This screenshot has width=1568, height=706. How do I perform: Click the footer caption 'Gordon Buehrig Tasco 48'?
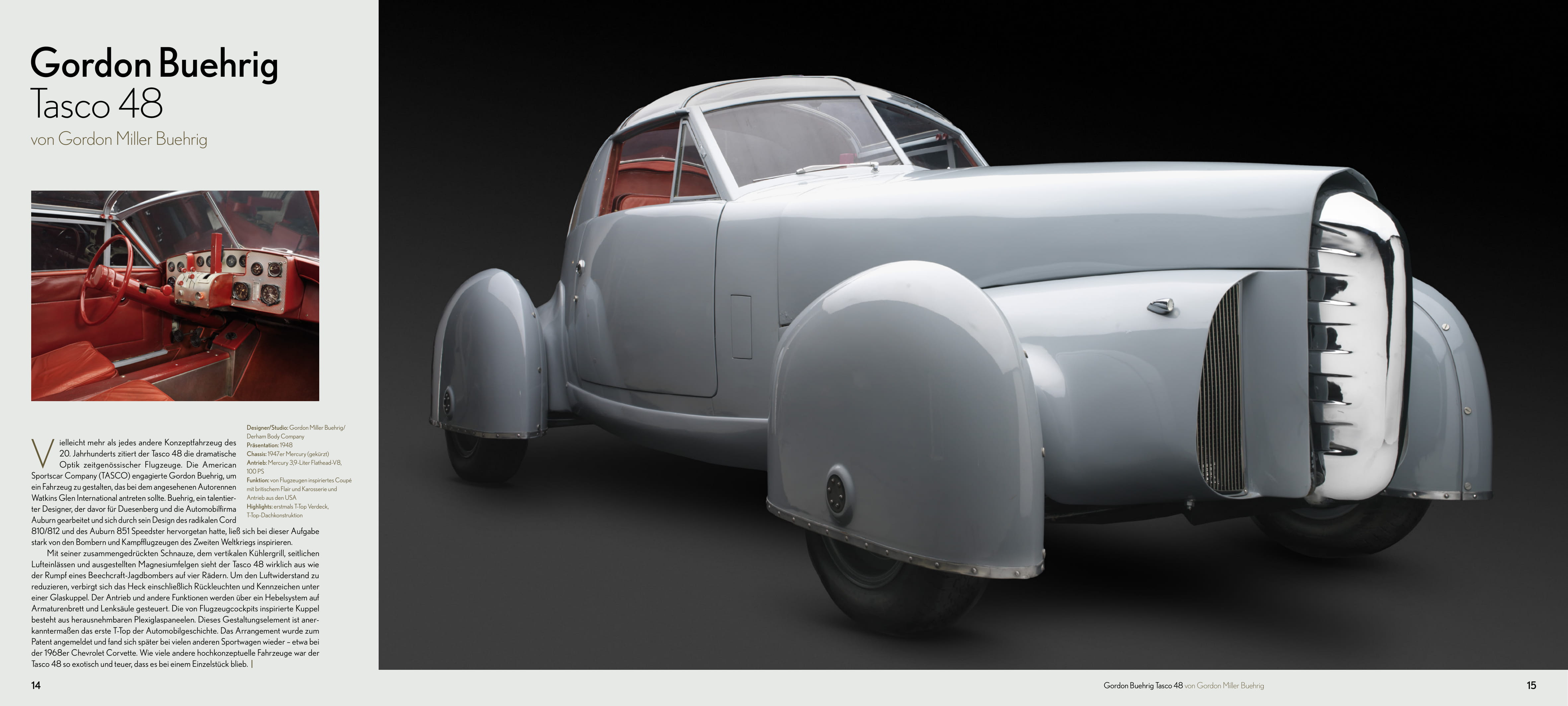[1143, 685]
